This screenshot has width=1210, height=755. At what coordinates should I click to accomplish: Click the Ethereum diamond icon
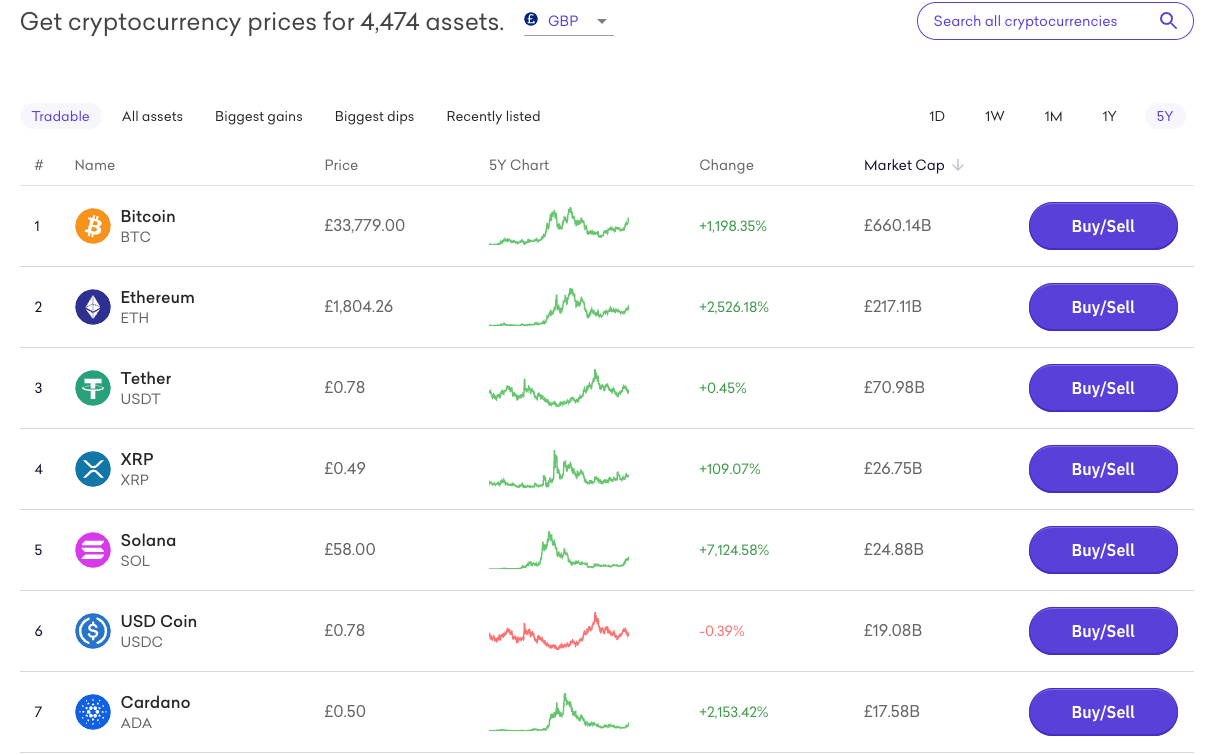click(93, 307)
